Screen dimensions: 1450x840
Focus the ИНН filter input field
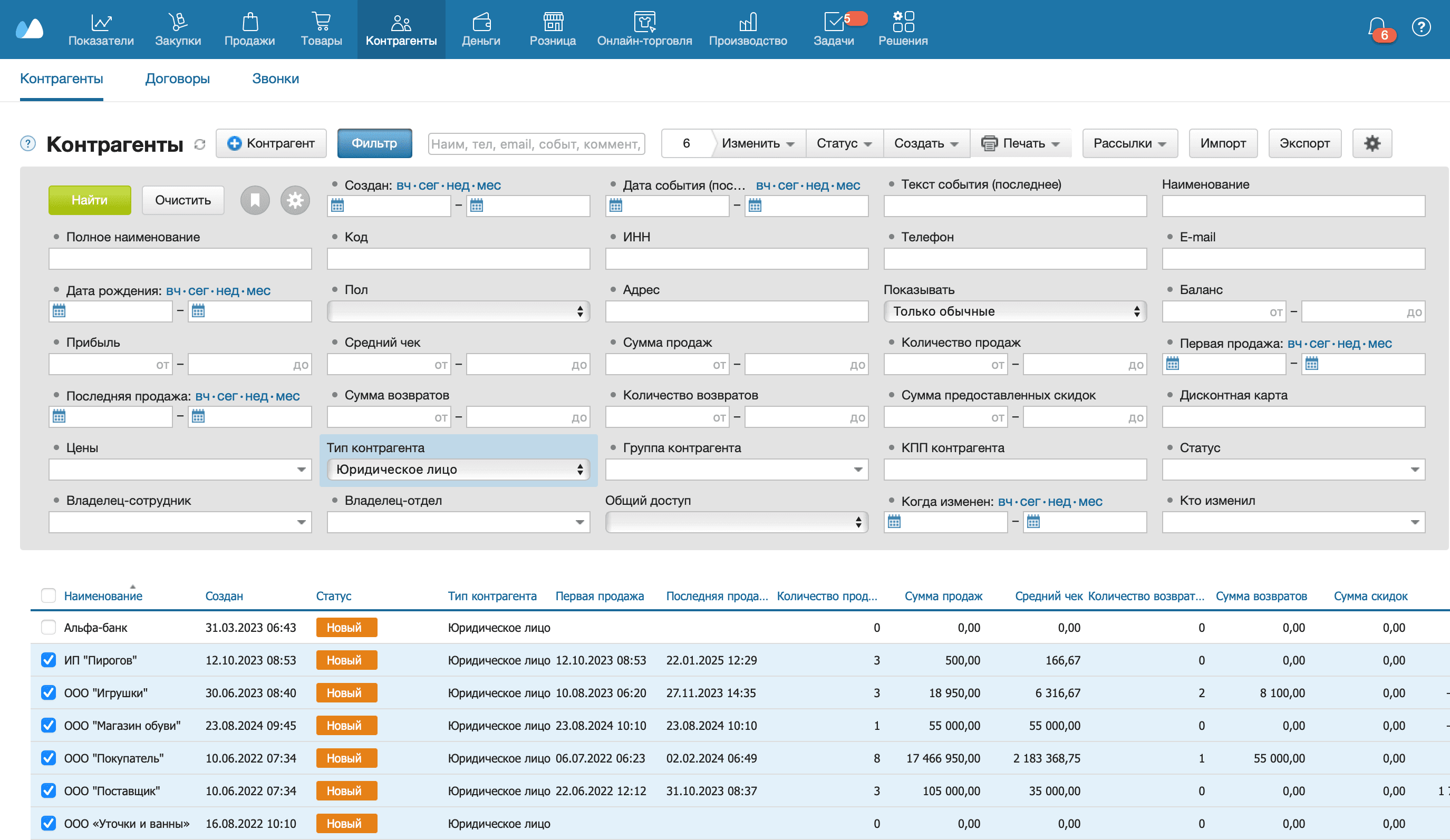(736, 259)
